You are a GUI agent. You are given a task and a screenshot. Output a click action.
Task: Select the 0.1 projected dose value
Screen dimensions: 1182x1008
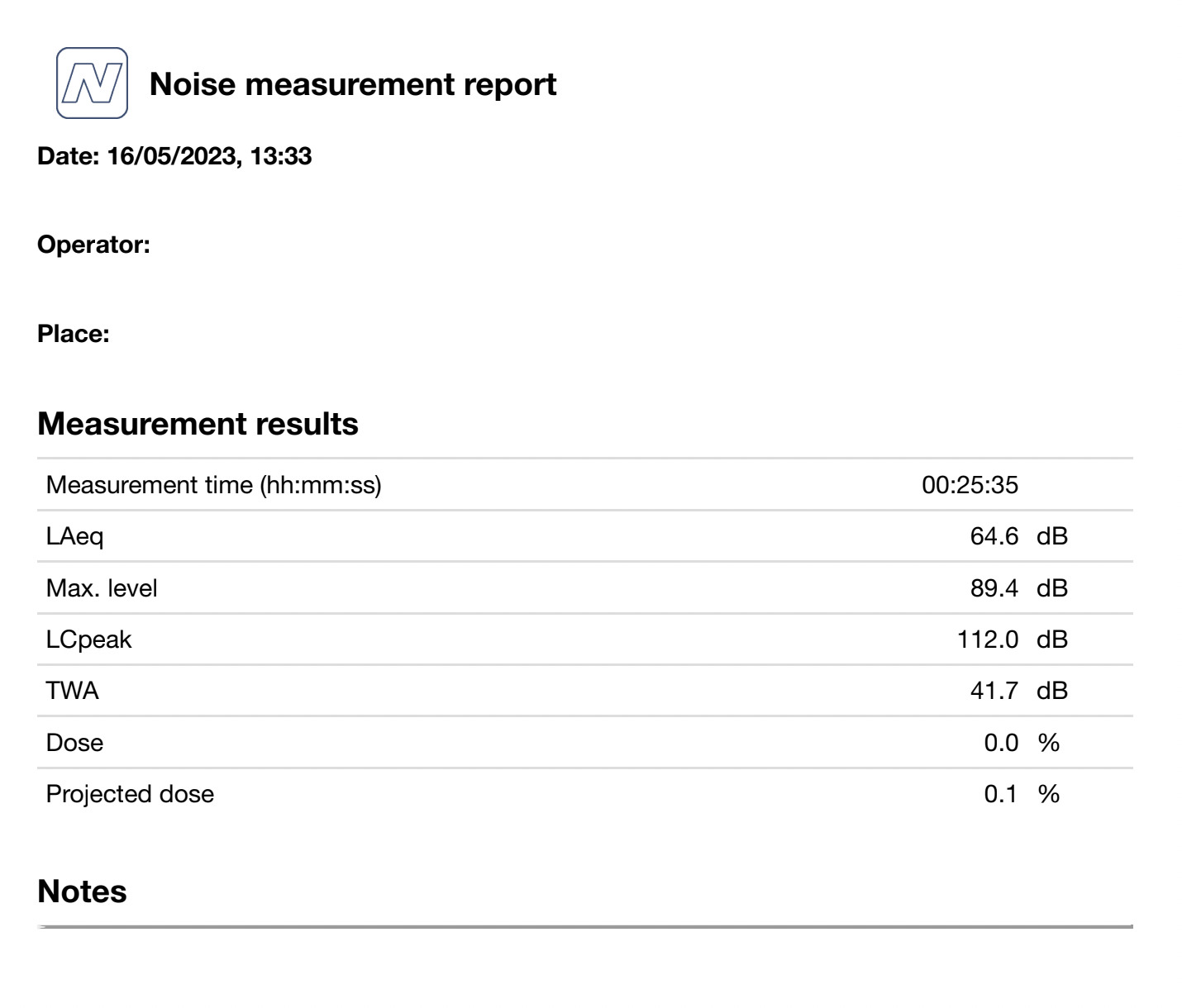coord(1001,794)
